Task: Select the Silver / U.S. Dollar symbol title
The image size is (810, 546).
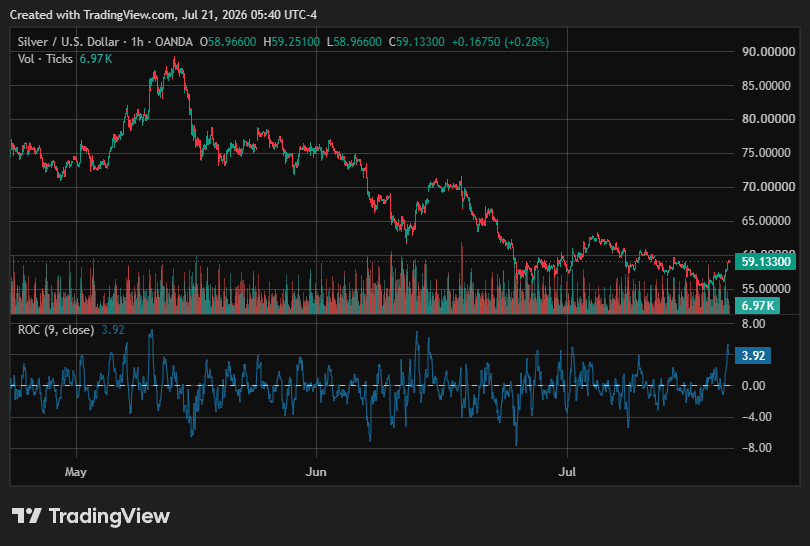Action: (69, 42)
